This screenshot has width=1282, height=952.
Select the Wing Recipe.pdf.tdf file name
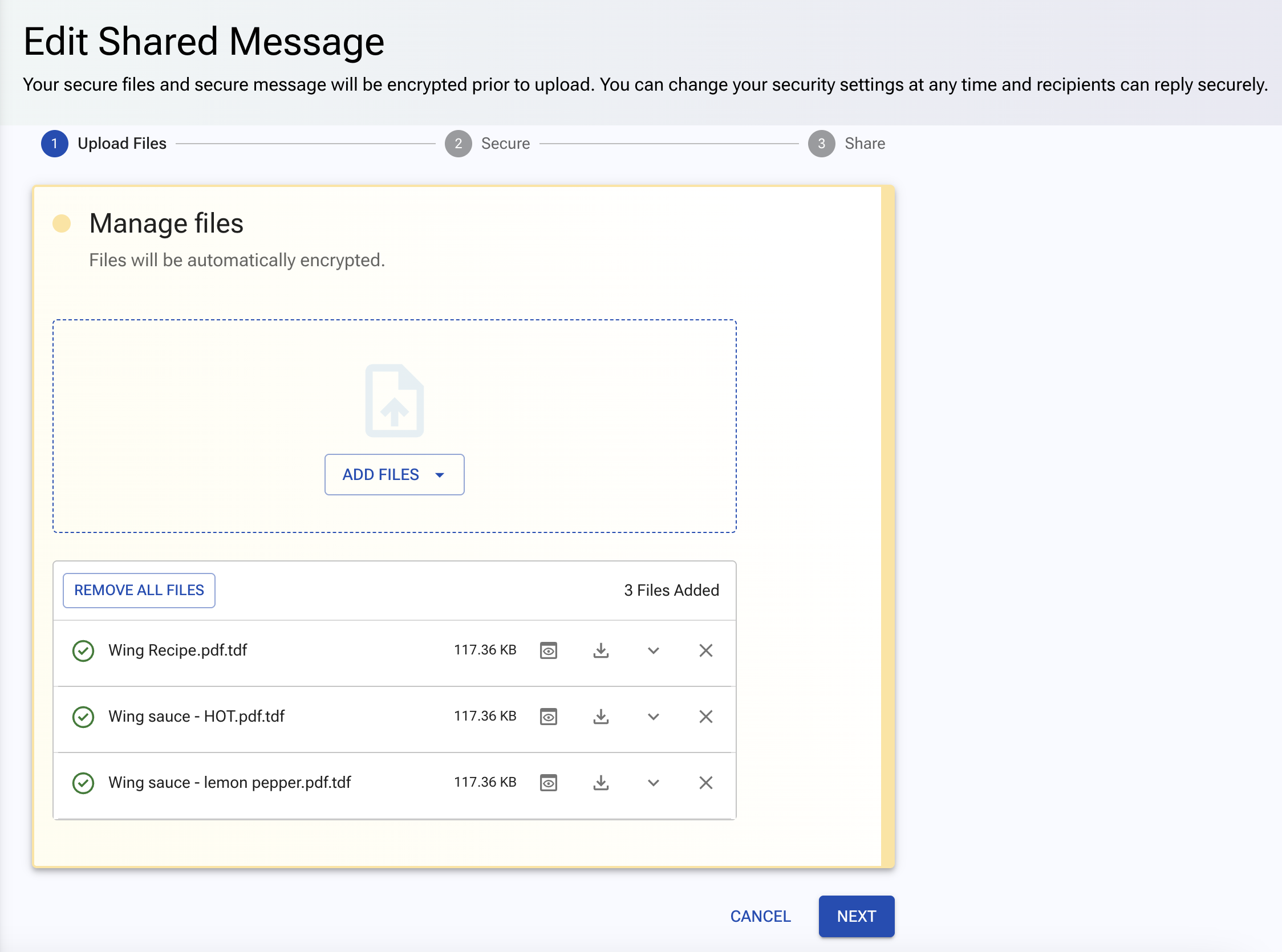point(177,650)
